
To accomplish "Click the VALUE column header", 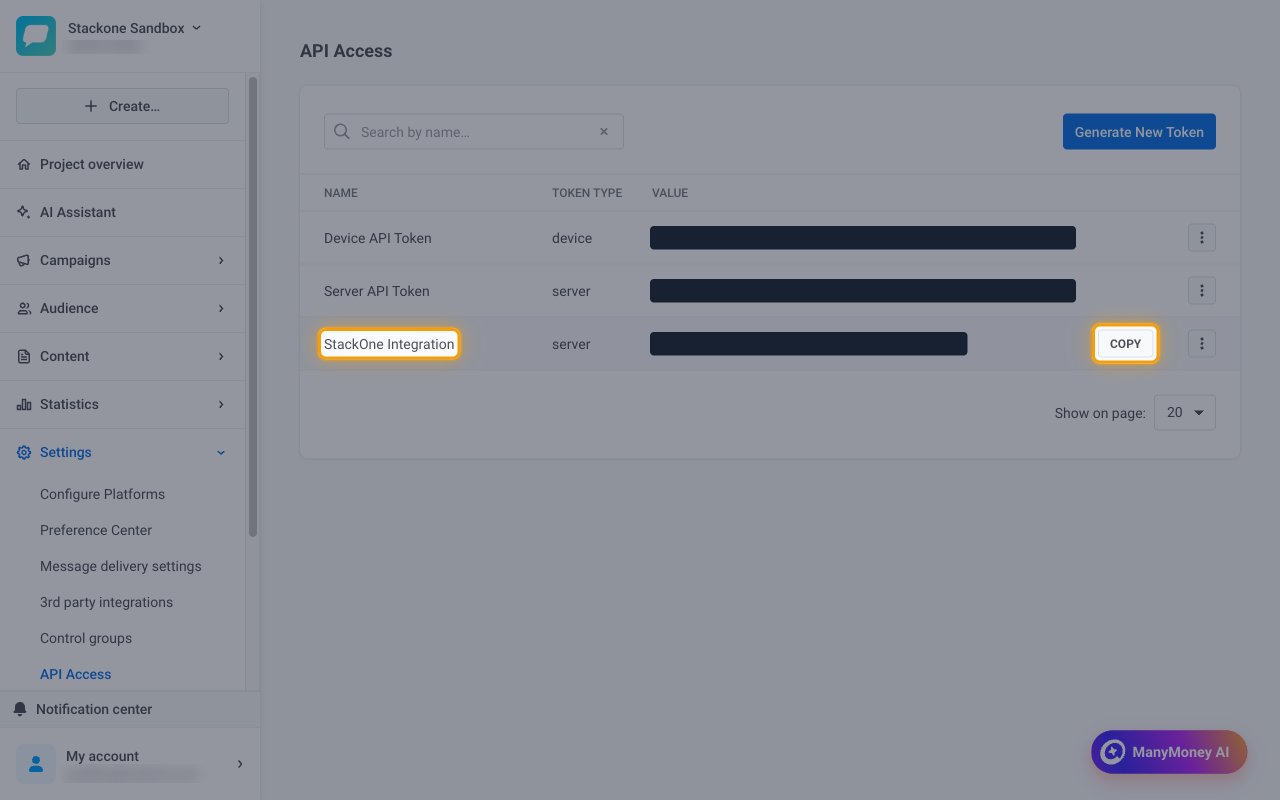I will [670, 193].
